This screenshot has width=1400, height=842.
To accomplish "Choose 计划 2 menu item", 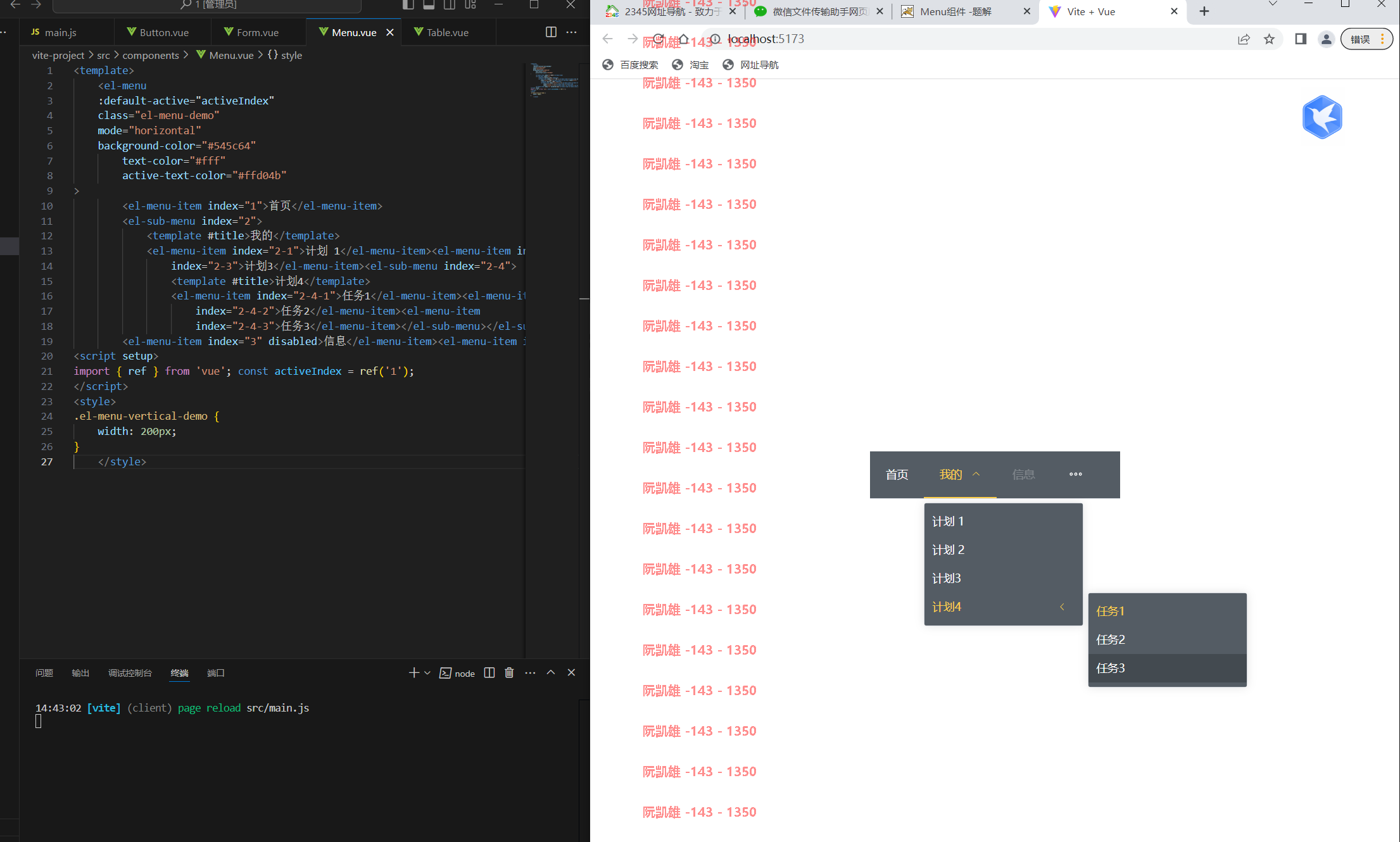I will (1003, 550).
